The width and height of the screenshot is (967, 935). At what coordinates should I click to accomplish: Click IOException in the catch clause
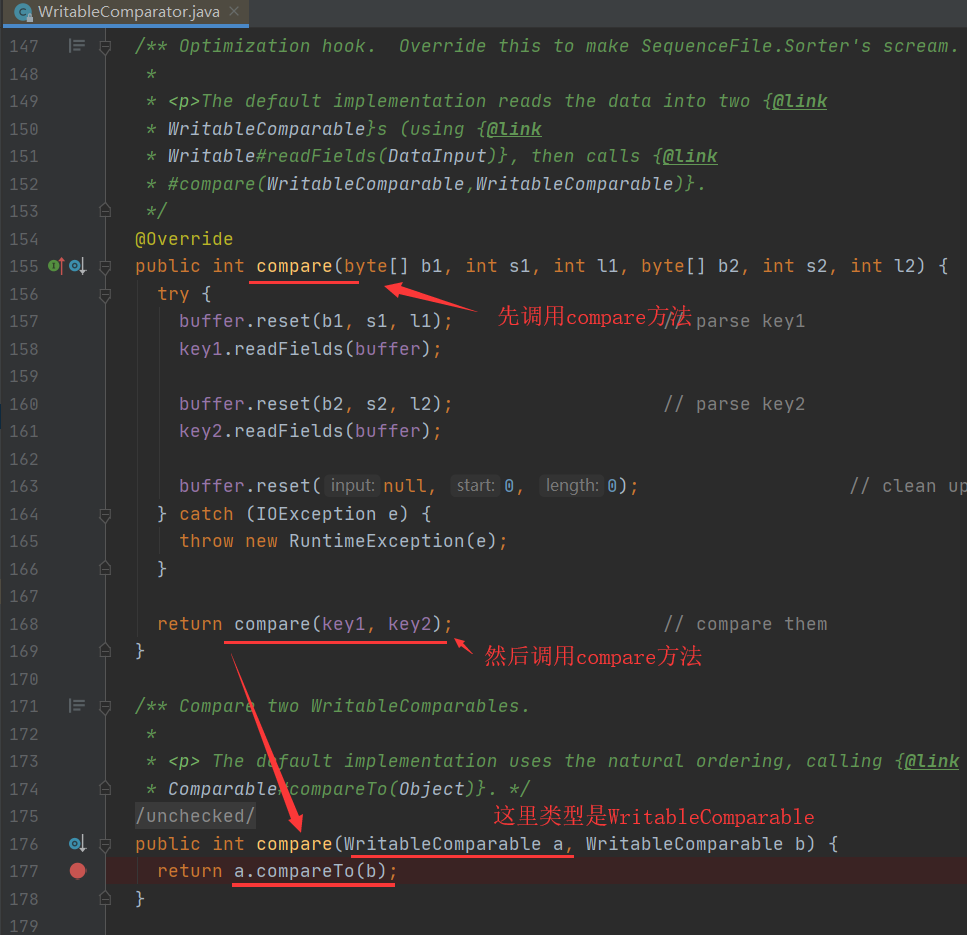pos(316,514)
